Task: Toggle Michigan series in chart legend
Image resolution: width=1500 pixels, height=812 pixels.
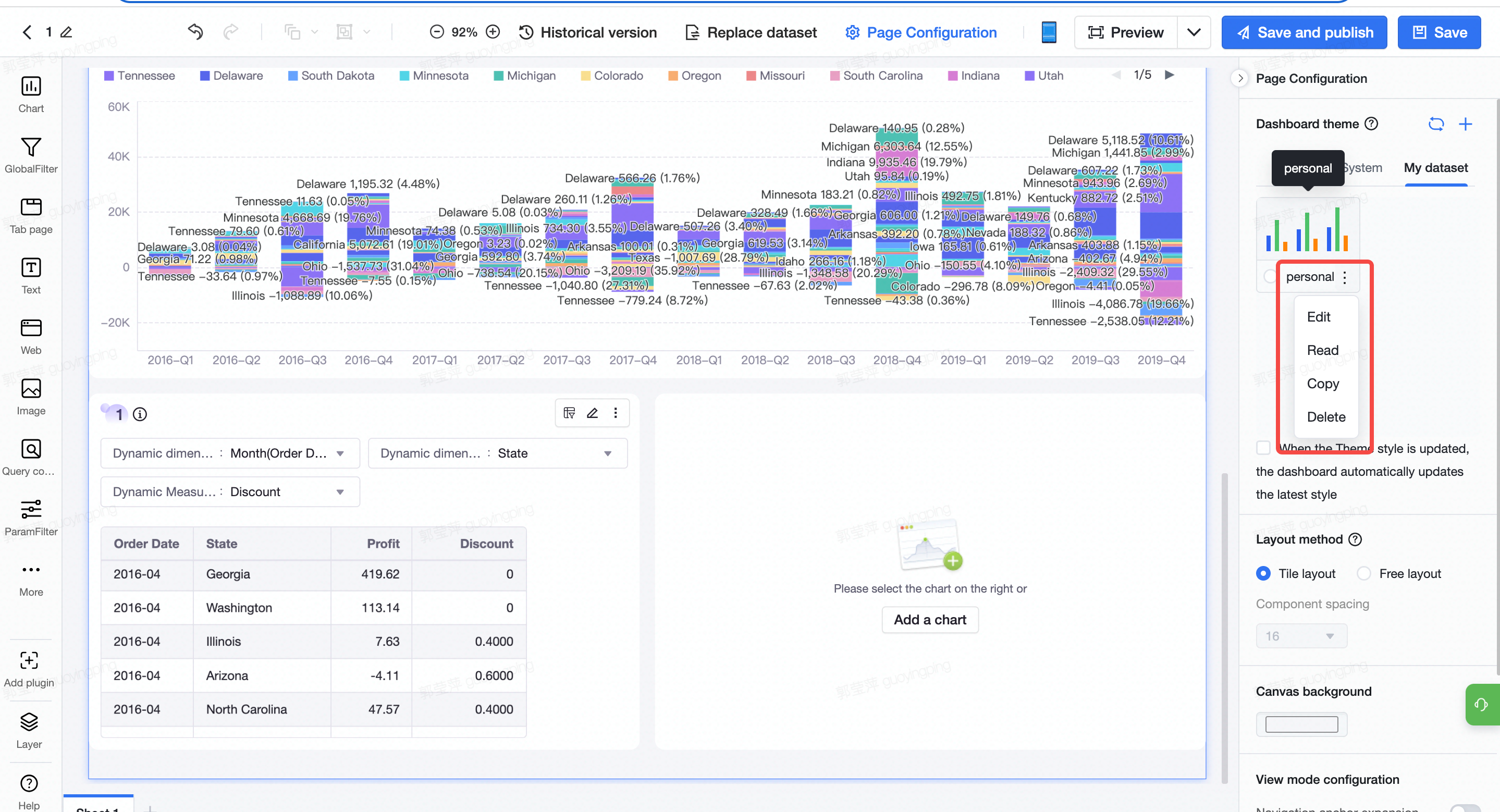Action: coord(525,76)
